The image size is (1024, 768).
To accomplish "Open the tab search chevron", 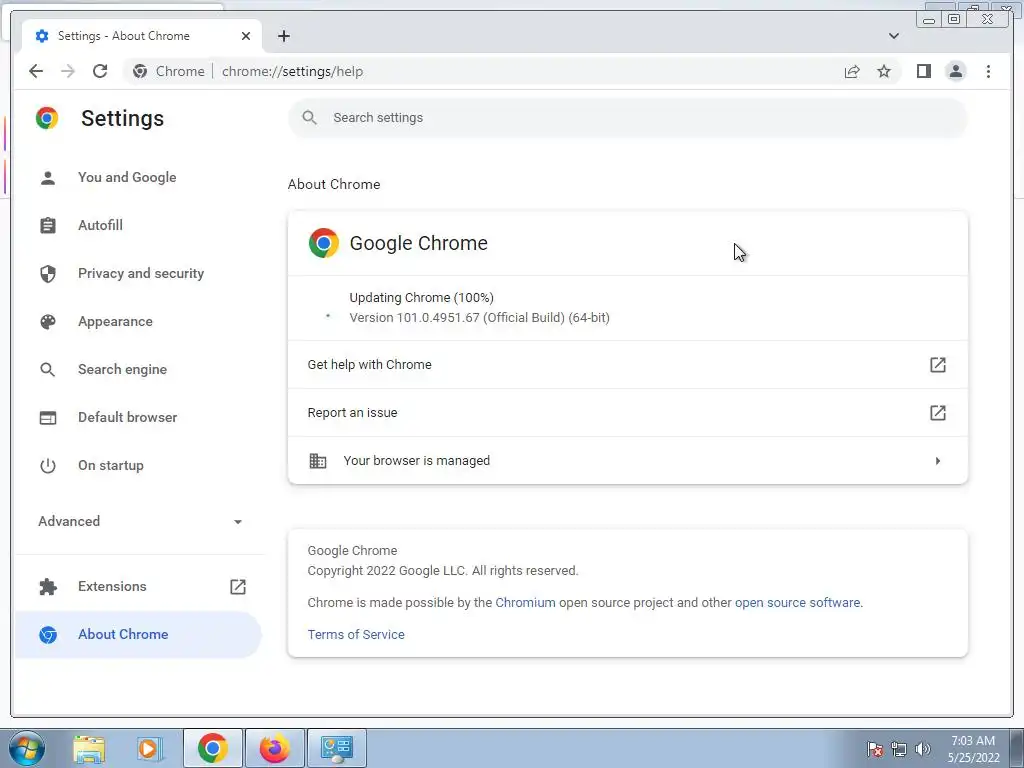I will (893, 36).
